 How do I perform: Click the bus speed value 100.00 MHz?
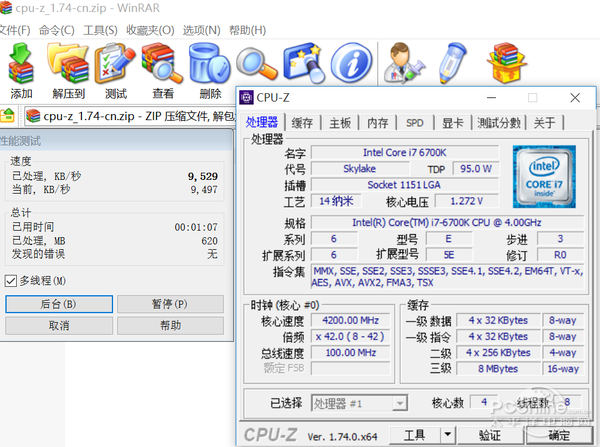pyautogui.click(x=351, y=352)
